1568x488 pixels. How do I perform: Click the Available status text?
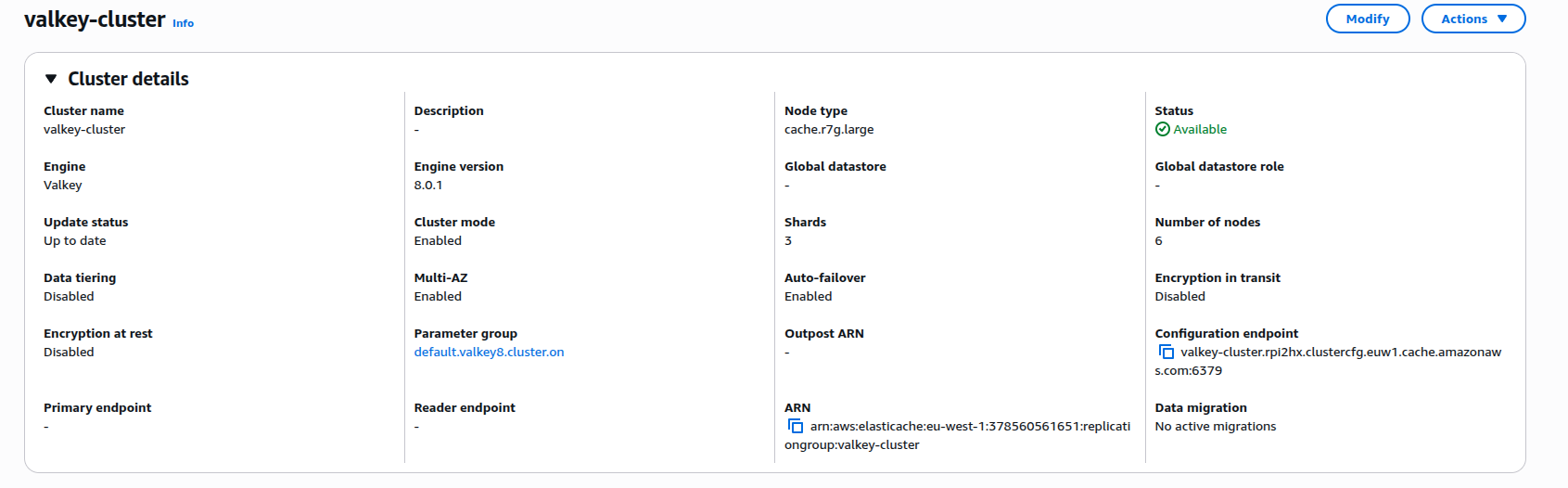(1200, 130)
